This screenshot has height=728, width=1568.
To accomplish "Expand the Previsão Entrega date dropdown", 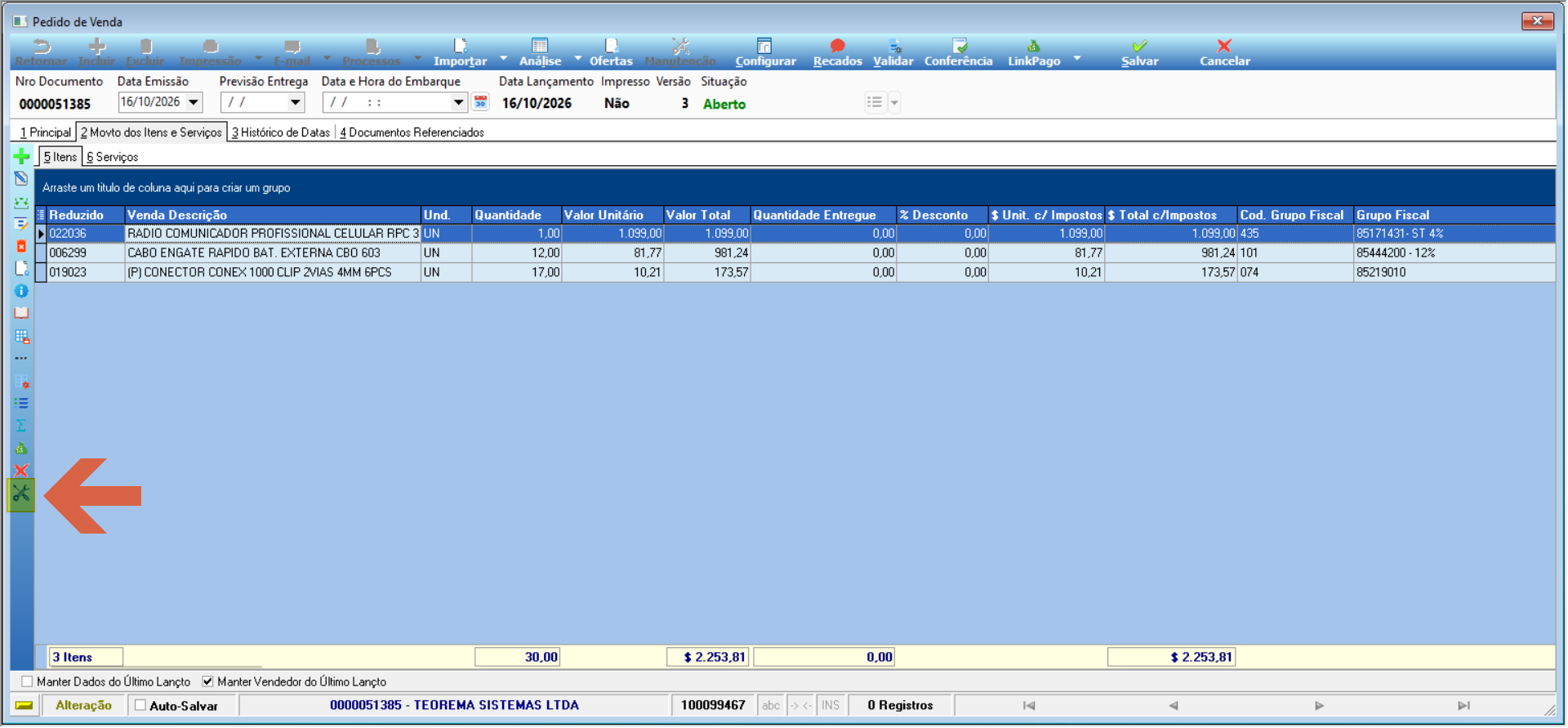I will coord(295,102).
